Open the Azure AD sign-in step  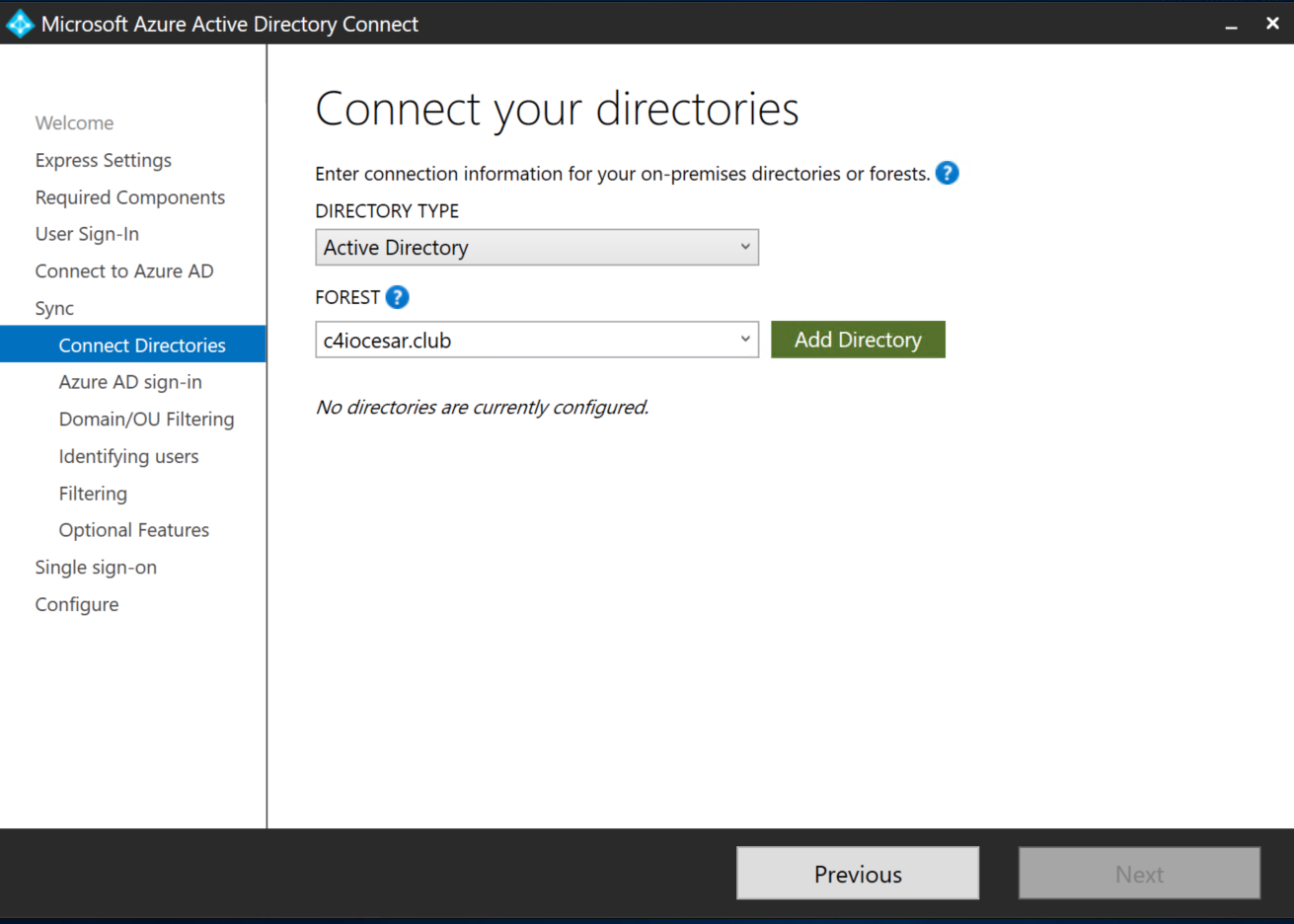click(x=130, y=382)
